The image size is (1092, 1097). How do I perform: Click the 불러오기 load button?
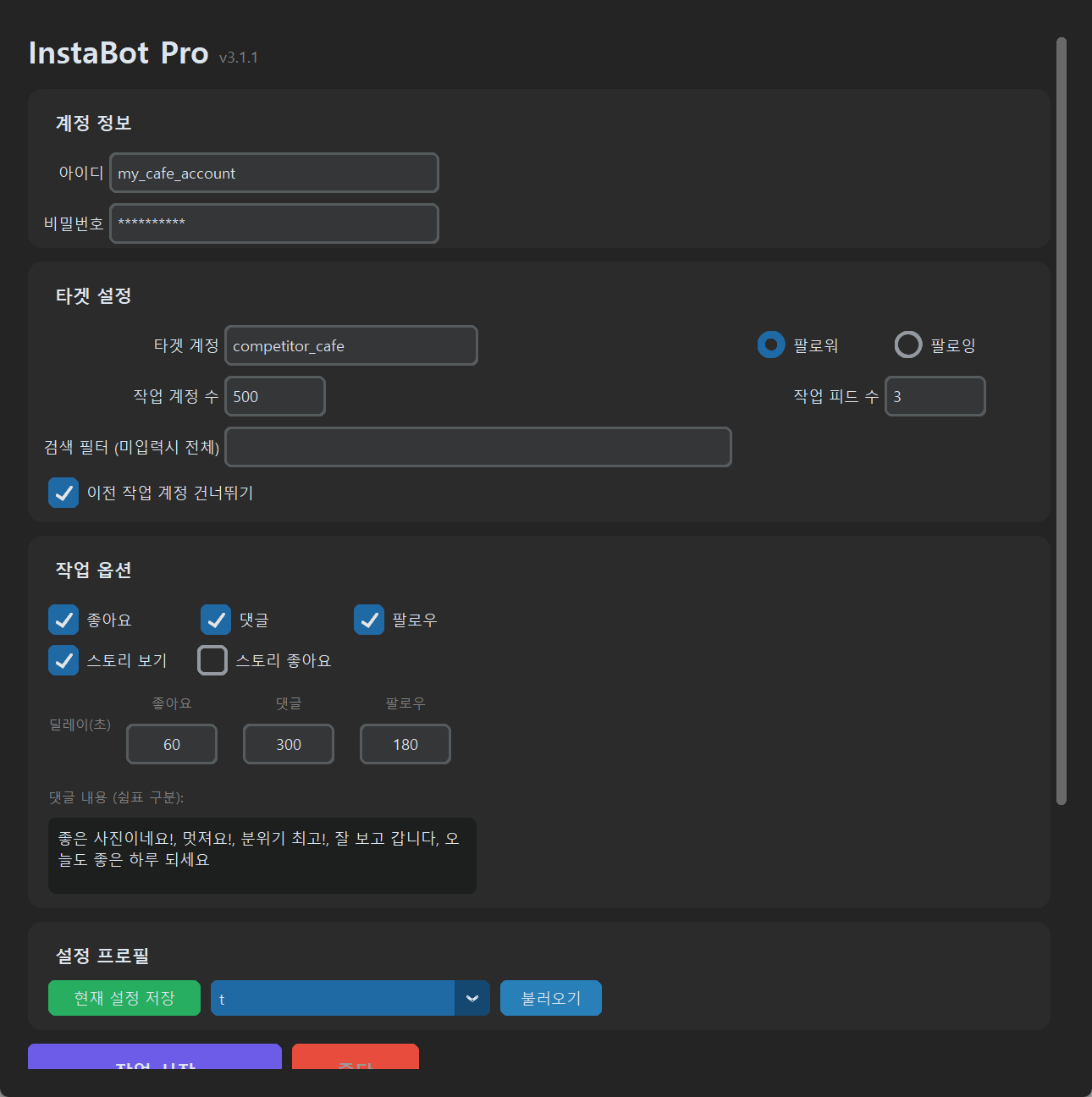(x=551, y=998)
